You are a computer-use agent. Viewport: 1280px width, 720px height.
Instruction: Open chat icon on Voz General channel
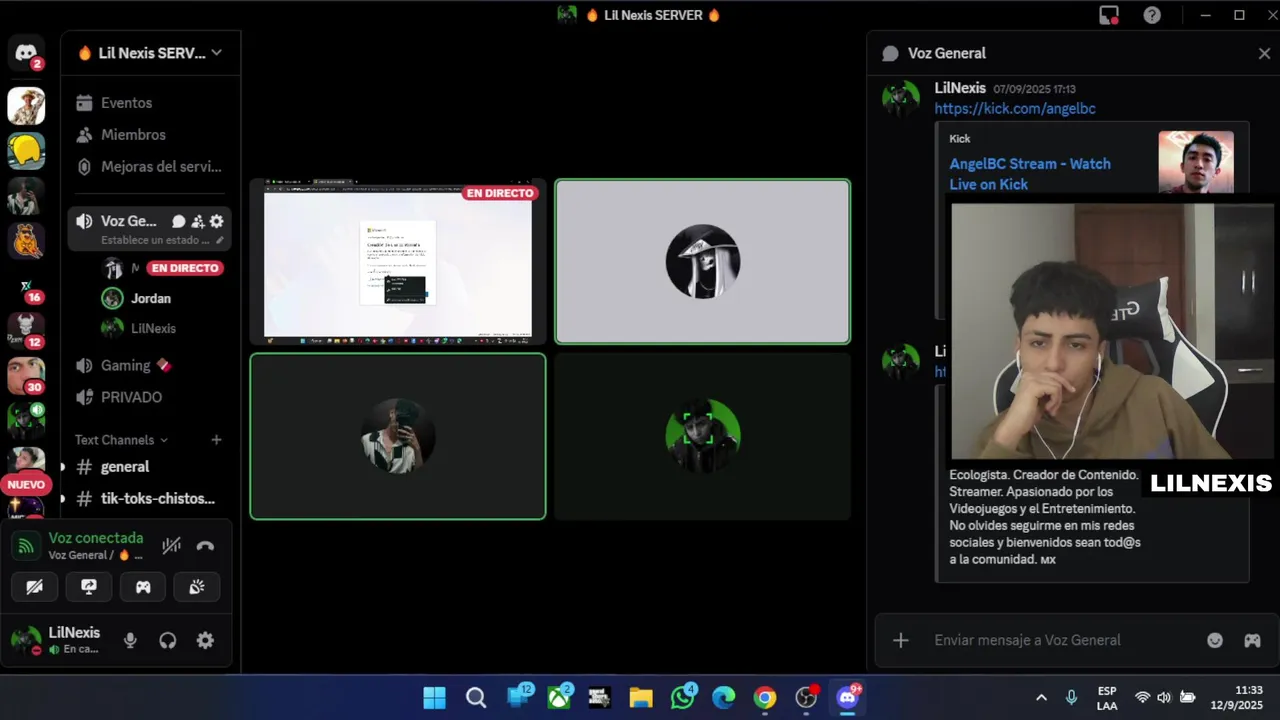(x=178, y=222)
